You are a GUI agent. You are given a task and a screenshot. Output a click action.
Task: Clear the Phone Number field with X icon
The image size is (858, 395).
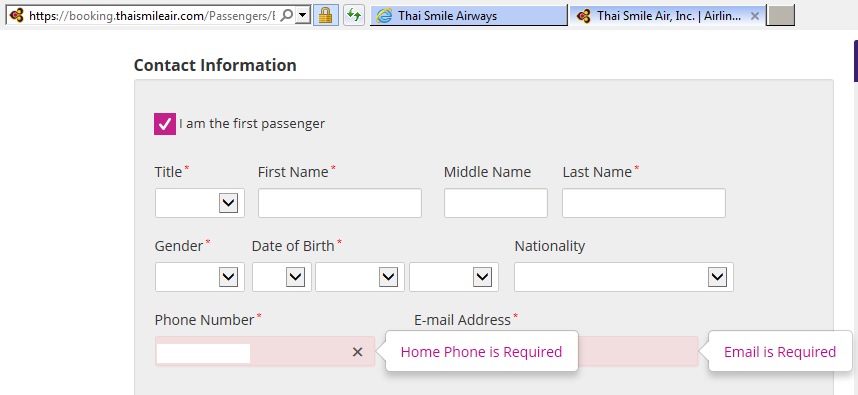[x=357, y=352]
